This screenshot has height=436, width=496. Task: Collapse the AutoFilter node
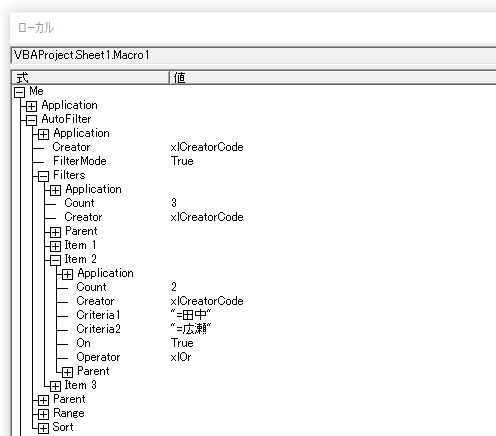(31, 120)
